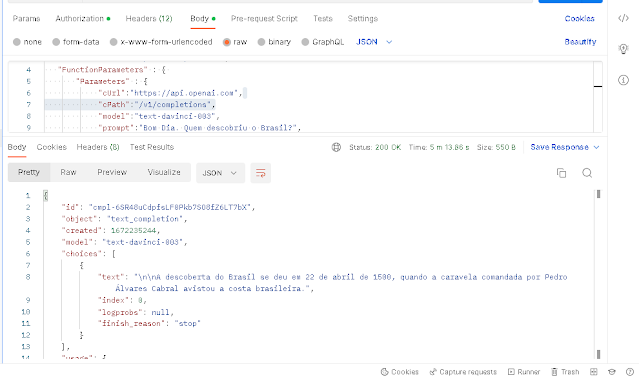Click the "FunctionParameters" line in editor
The height and width of the screenshot is (386, 639).
pos(113,70)
